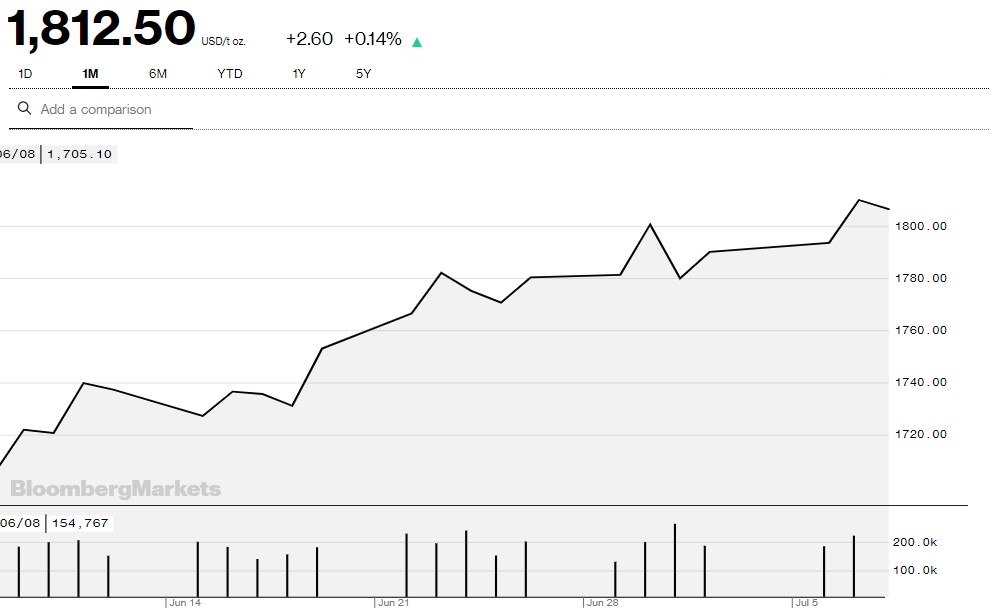Image resolution: width=1002 pixels, height=616 pixels.
Task: Select the 1M time range tab
Action: (90, 74)
